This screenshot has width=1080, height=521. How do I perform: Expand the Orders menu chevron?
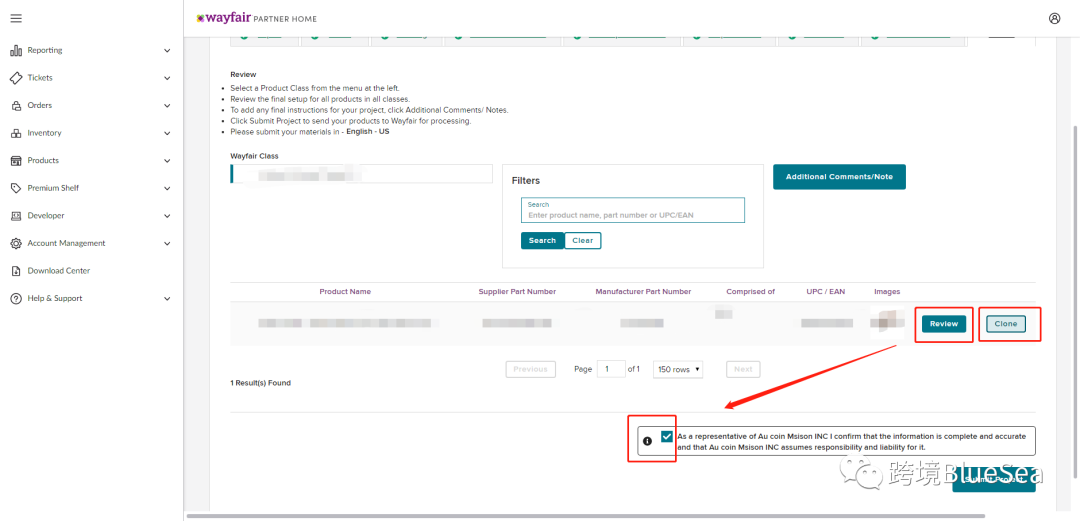pyautogui.click(x=167, y=105)
